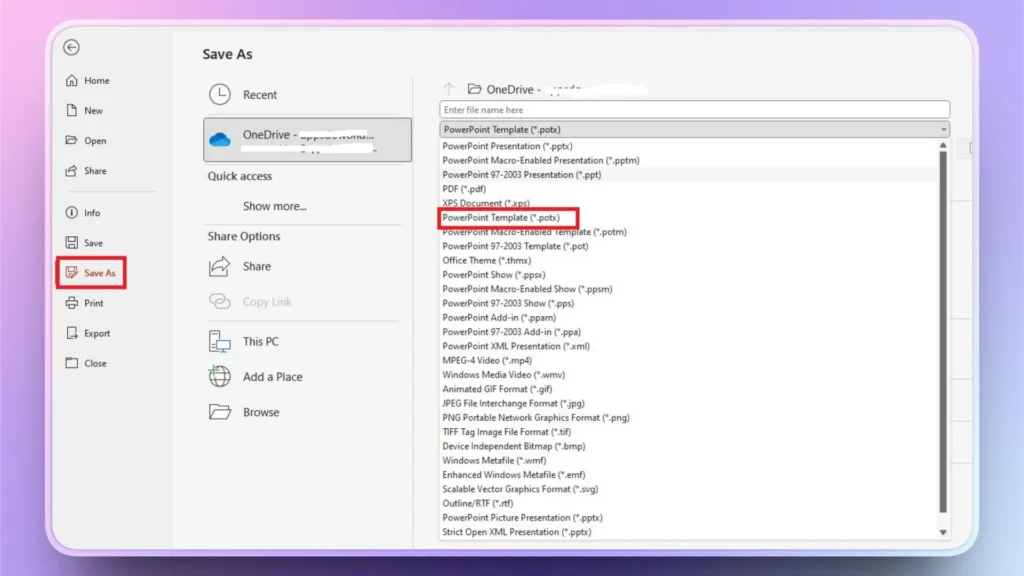The width and height of the screenshot is (1024, 576).
Task: Click the Copy Link chain icon
Action: [x=219, y=301]
